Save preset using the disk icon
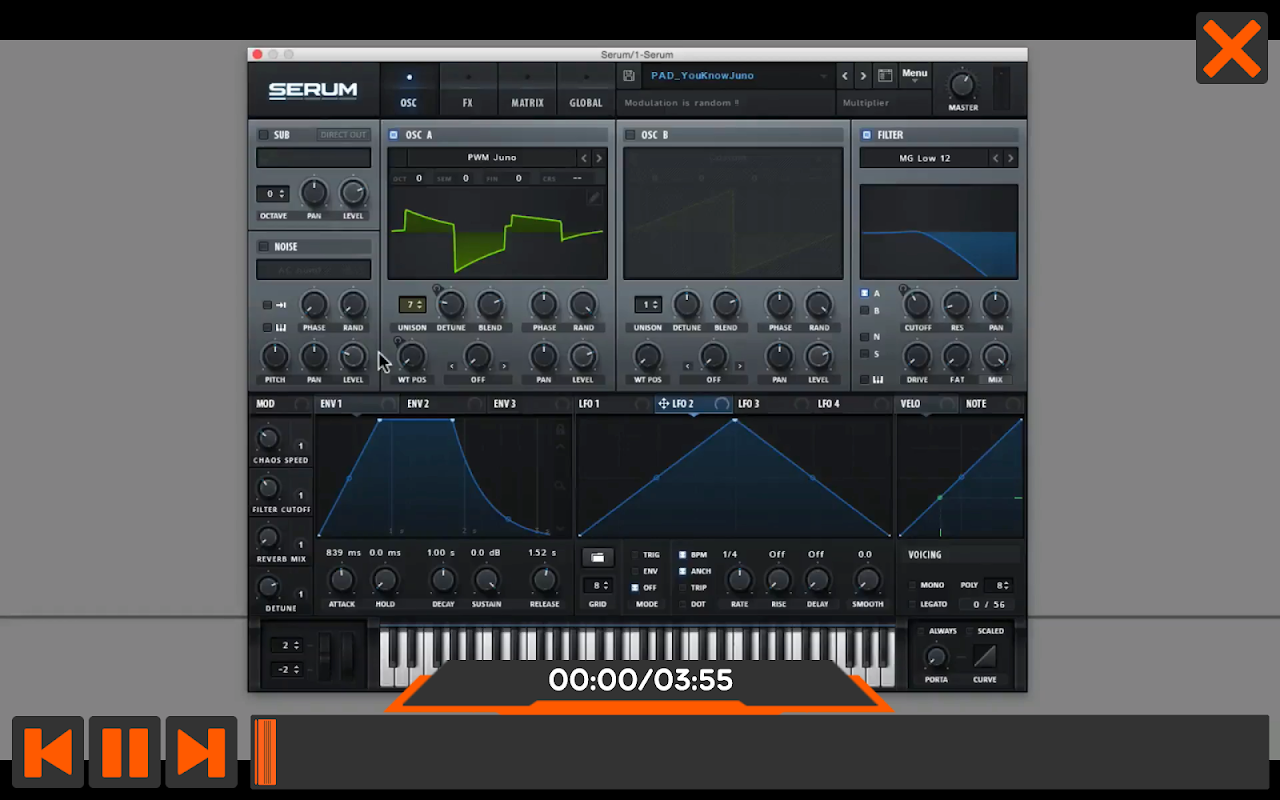Screen dimensions: 1280x800 [629, 76]
